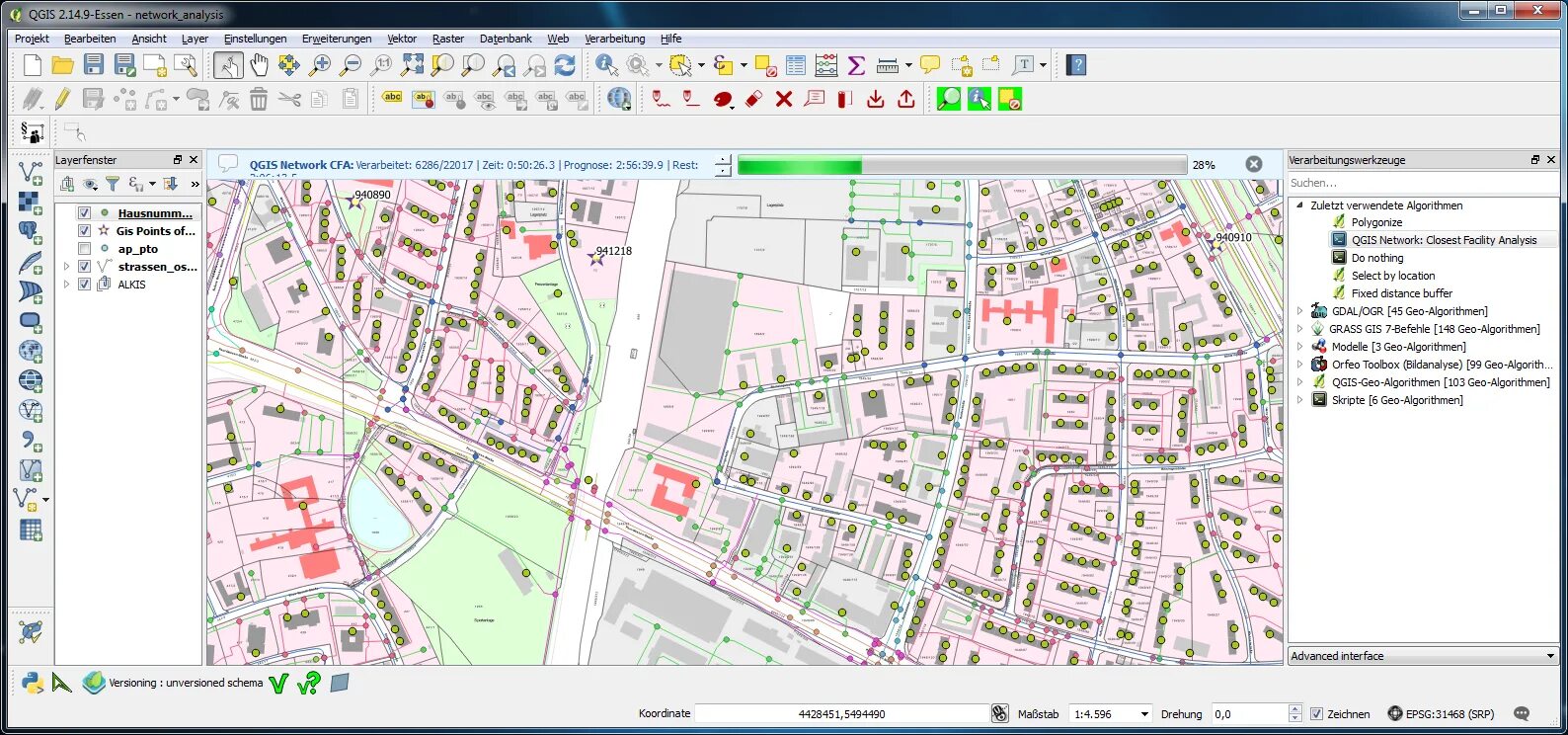Add vector layer from the side toolbar
Image resolution: width=1568 pixels, height=735 pixels.
31,173
